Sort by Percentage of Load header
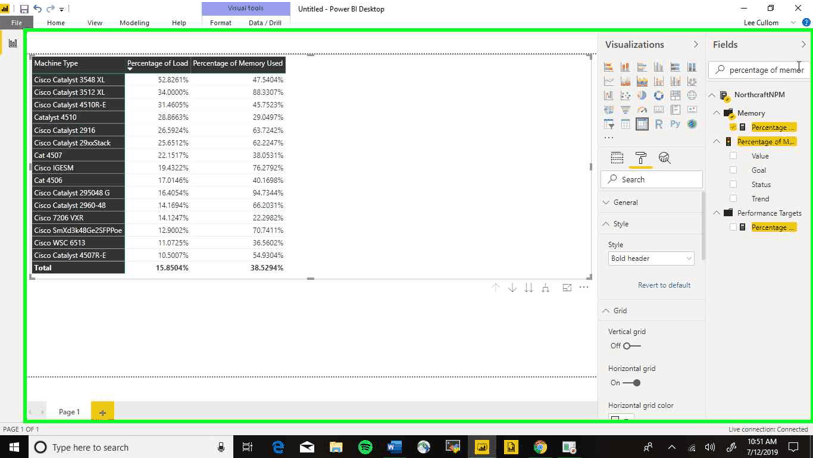Screen dimensions: 815x460 (157, 63)
